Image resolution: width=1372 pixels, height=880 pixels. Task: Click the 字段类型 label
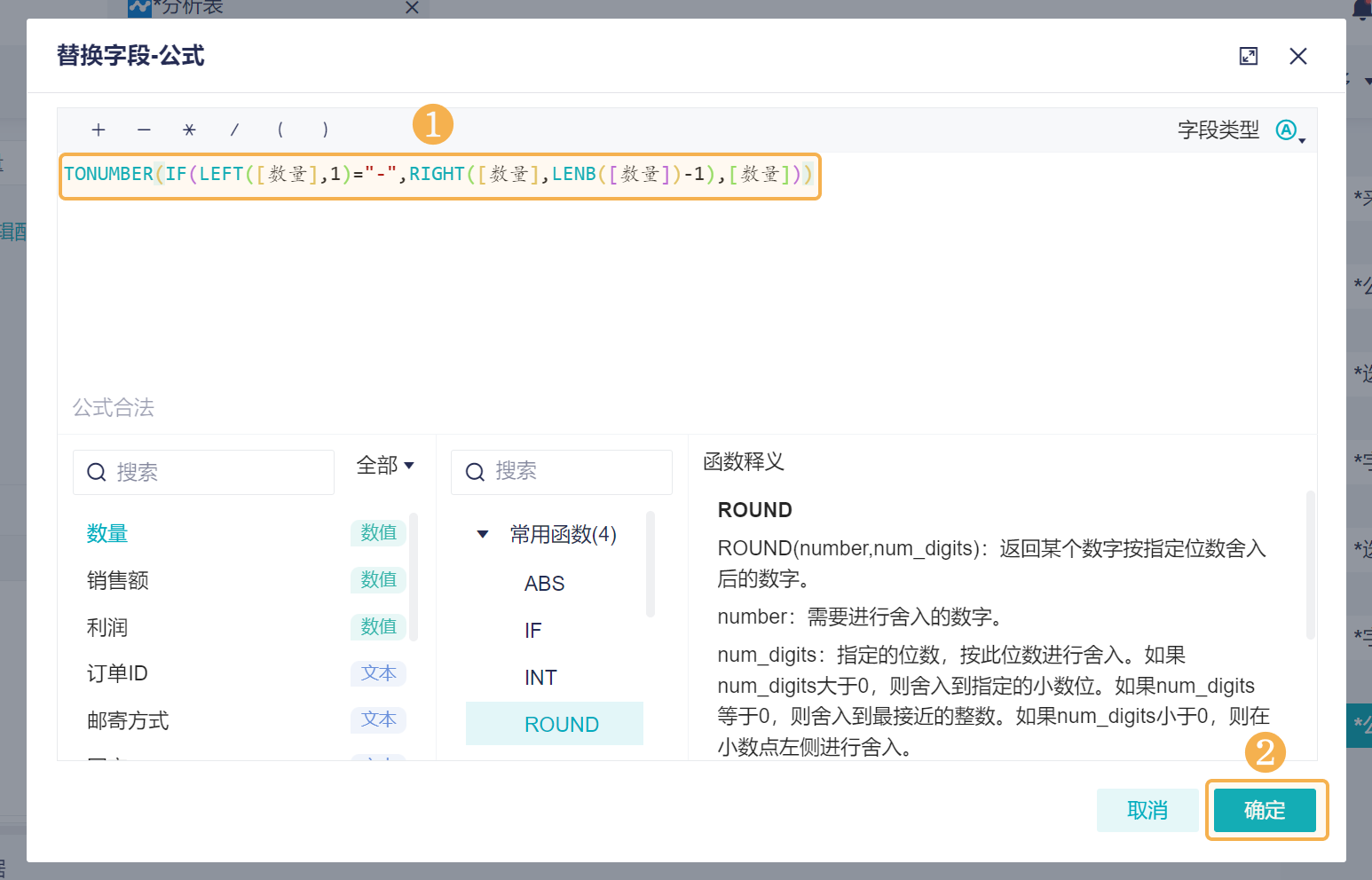(x=1218, y=130)
